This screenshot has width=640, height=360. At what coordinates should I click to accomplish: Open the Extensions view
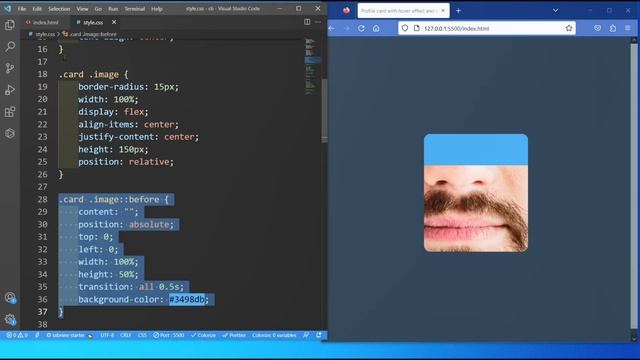click(10, 111)
